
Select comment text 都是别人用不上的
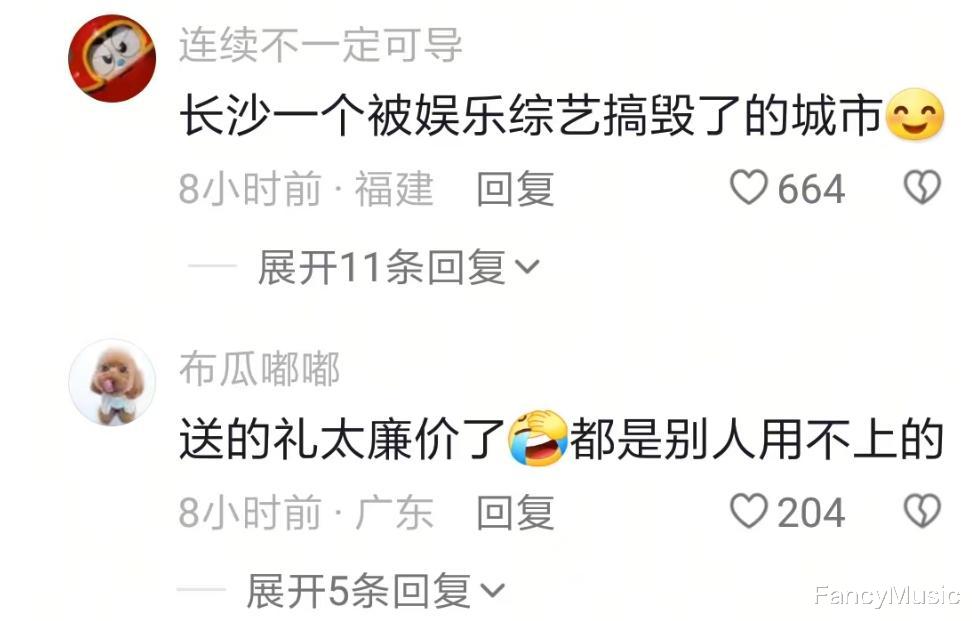click(x=756, y=439)
